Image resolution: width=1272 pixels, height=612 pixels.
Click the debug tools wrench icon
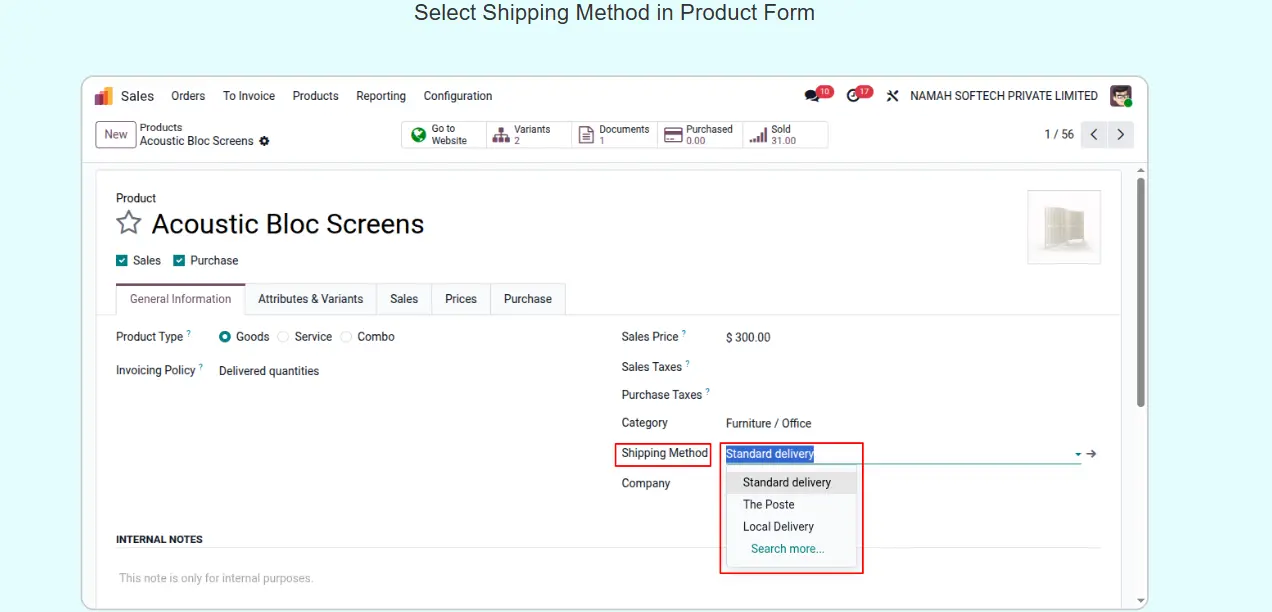893,96
